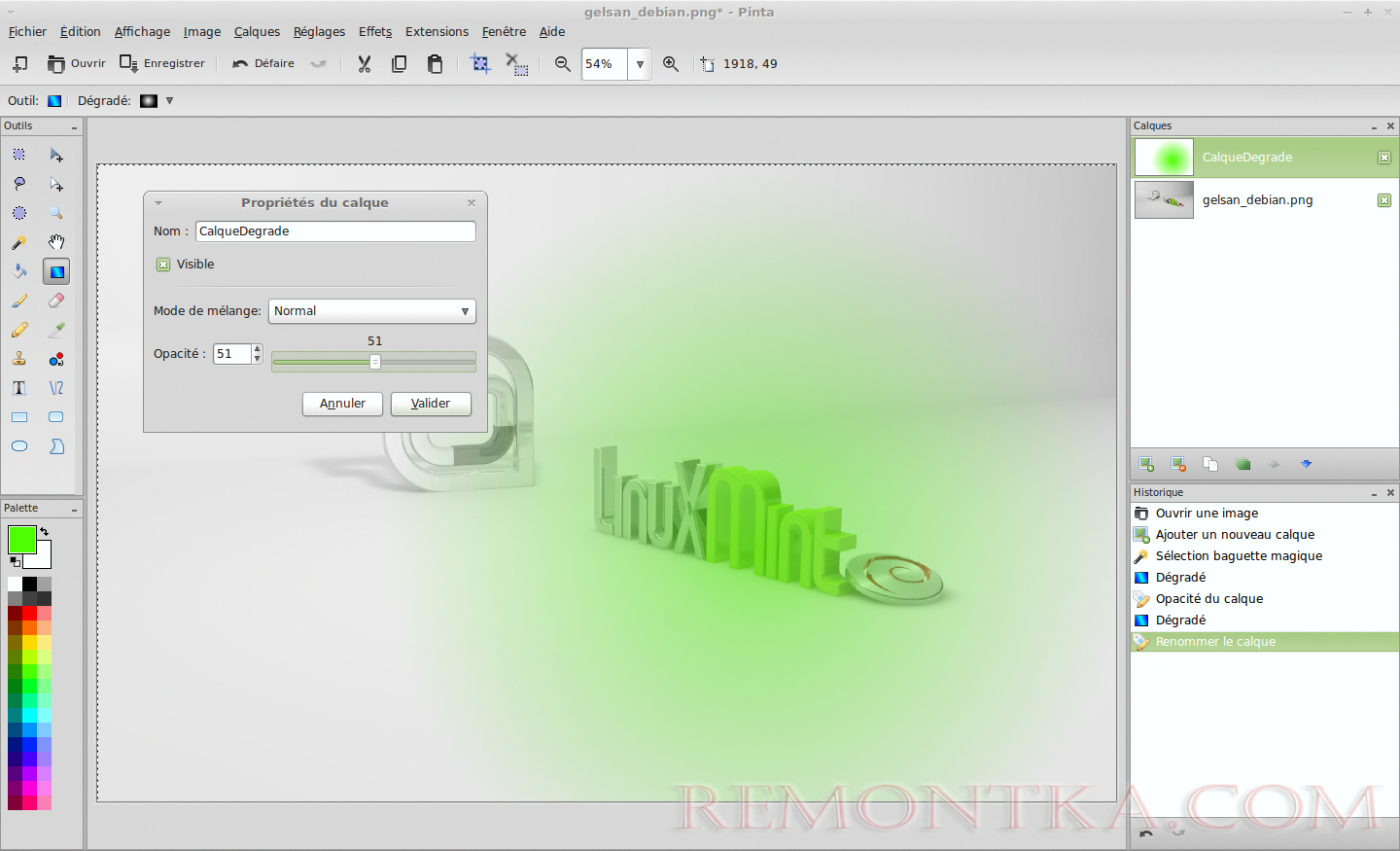
Task: Open the Calques menu
Action: (x=257, y=32)
